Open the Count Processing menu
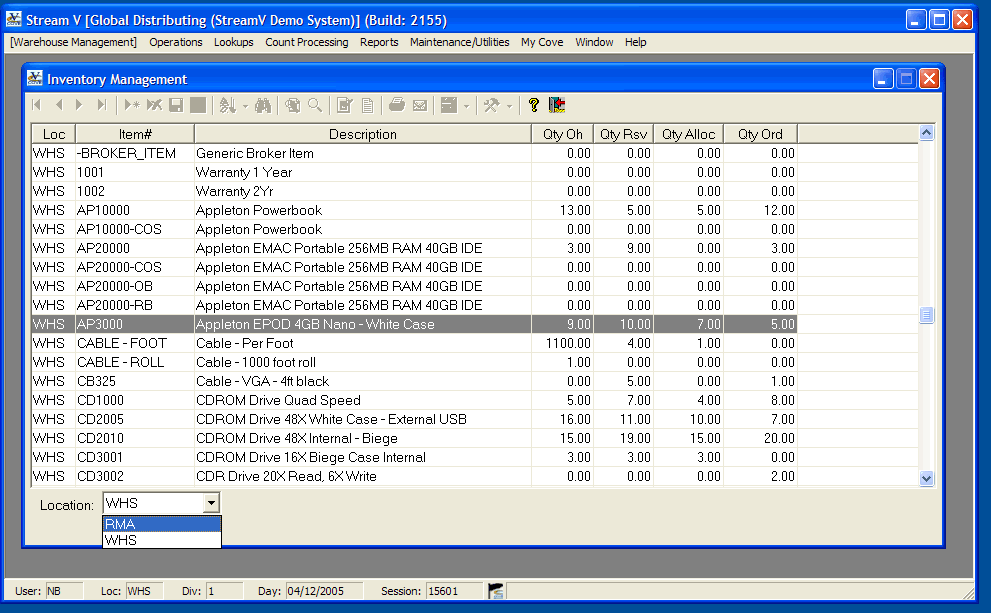Screen dimensions: 991x613 click(307, 42)
